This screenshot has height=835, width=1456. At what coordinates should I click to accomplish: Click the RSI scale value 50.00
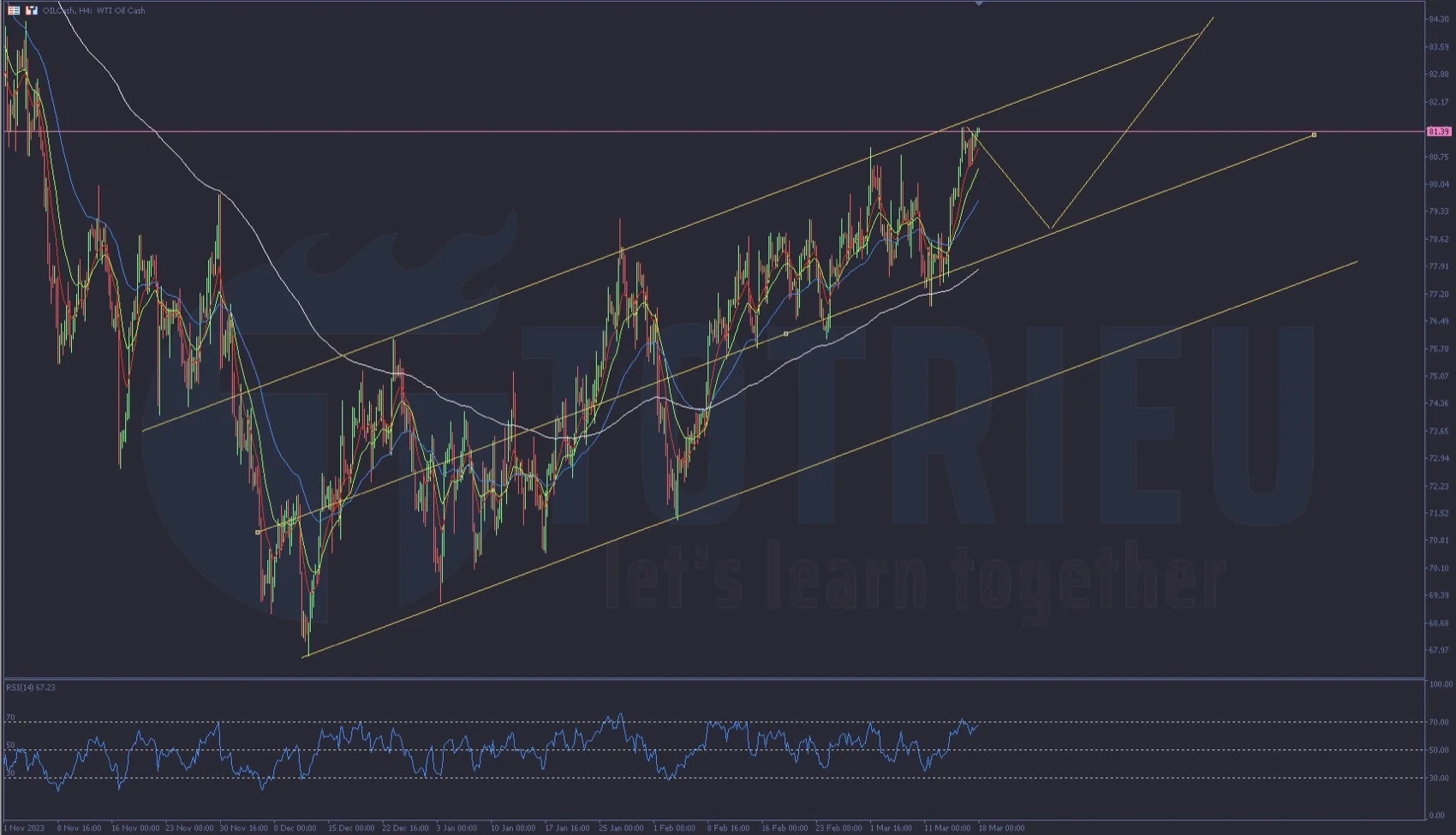tap(1439, 750)
